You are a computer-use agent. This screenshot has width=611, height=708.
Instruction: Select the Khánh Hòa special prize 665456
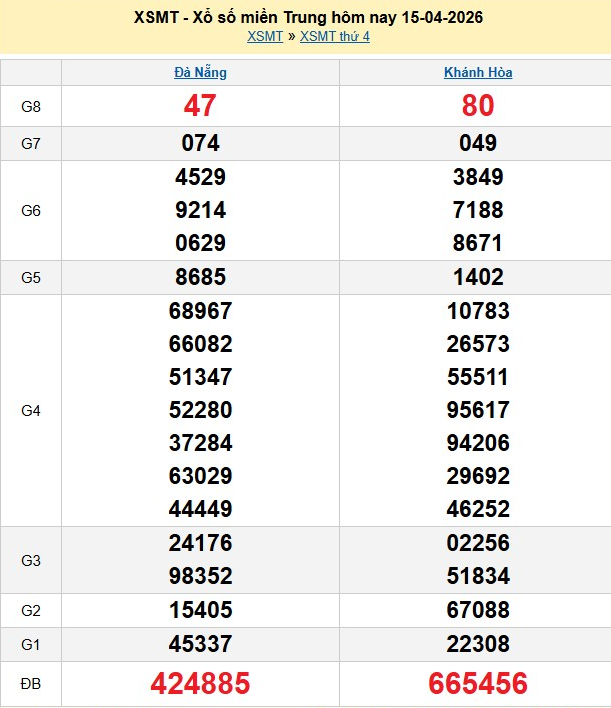pyautogui.click(x=478, y=684)
